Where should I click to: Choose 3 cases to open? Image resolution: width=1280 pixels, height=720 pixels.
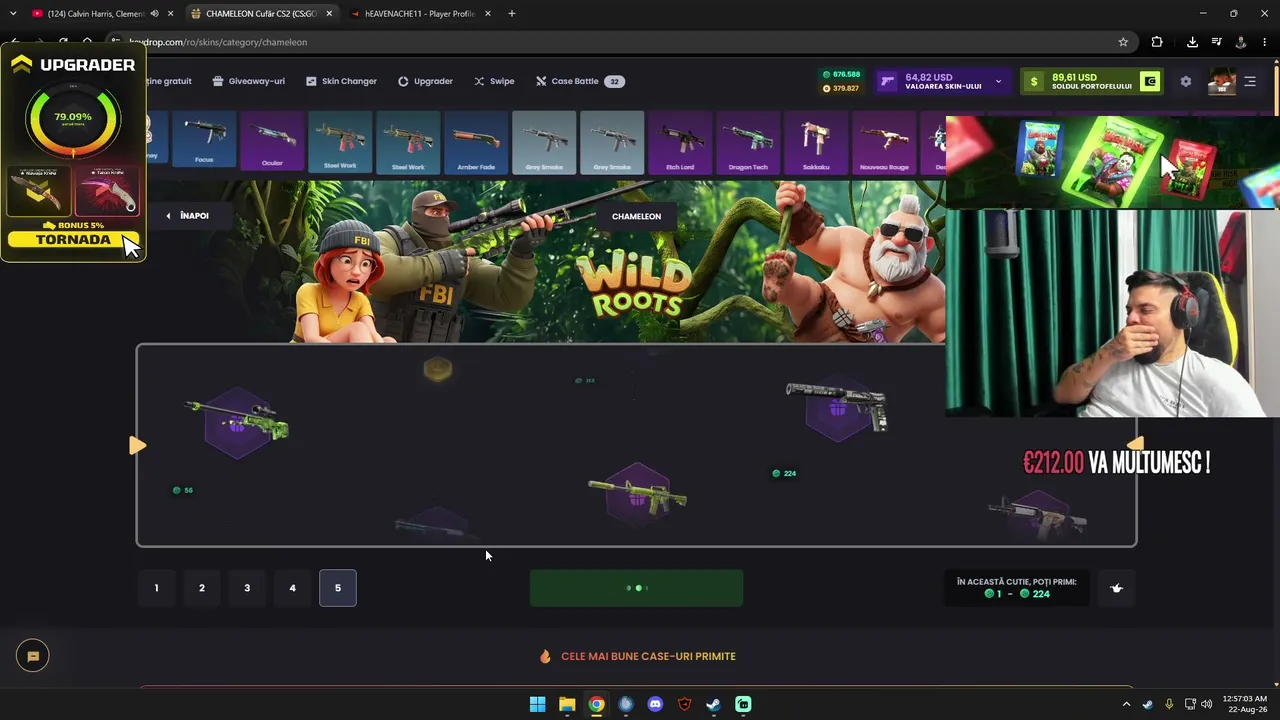(x=247, y=588)
